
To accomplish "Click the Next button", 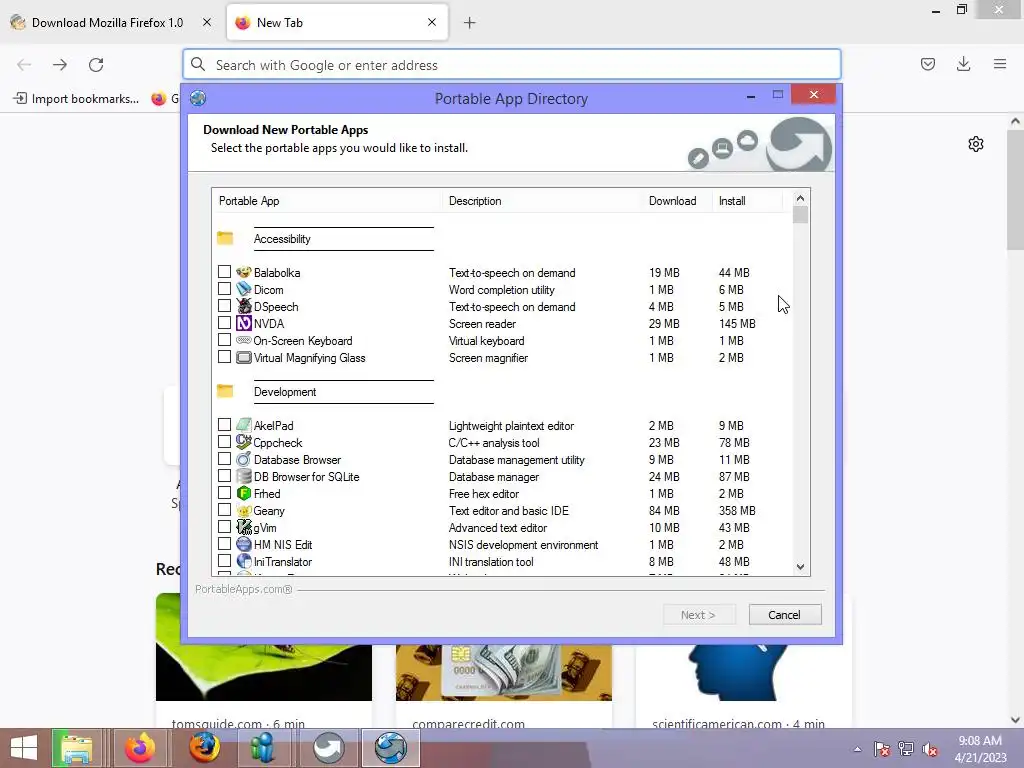I will [x=699, y=615].
